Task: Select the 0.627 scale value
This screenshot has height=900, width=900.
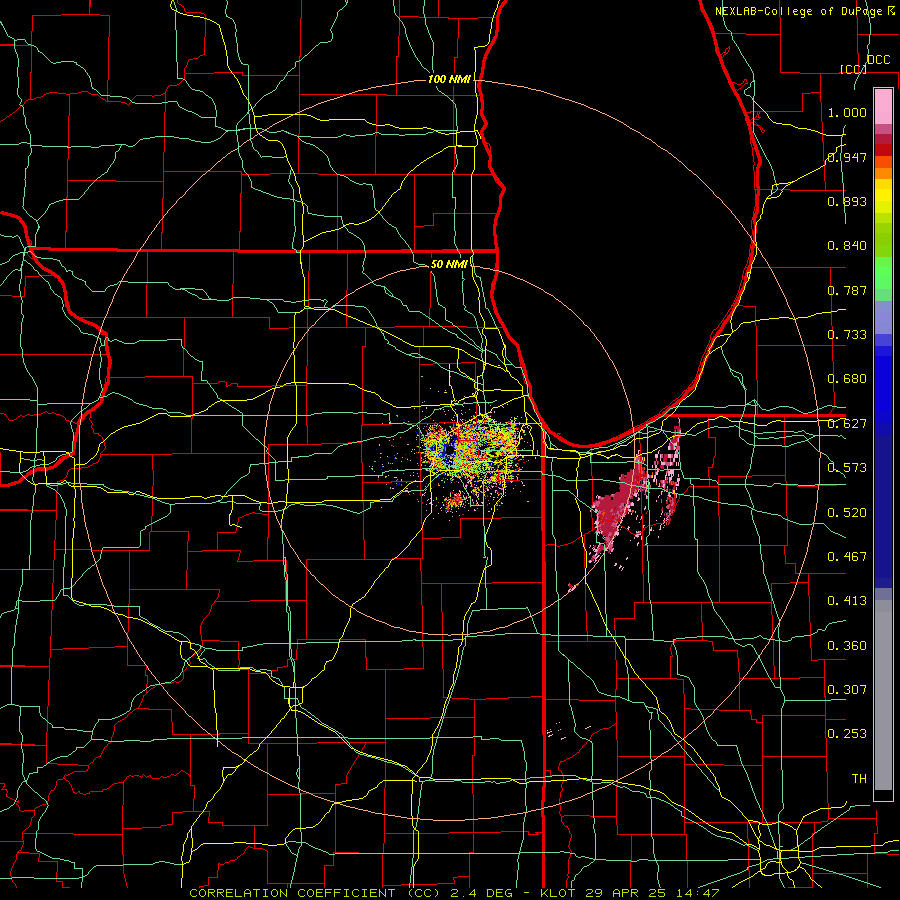Action: tap(847, 424)
